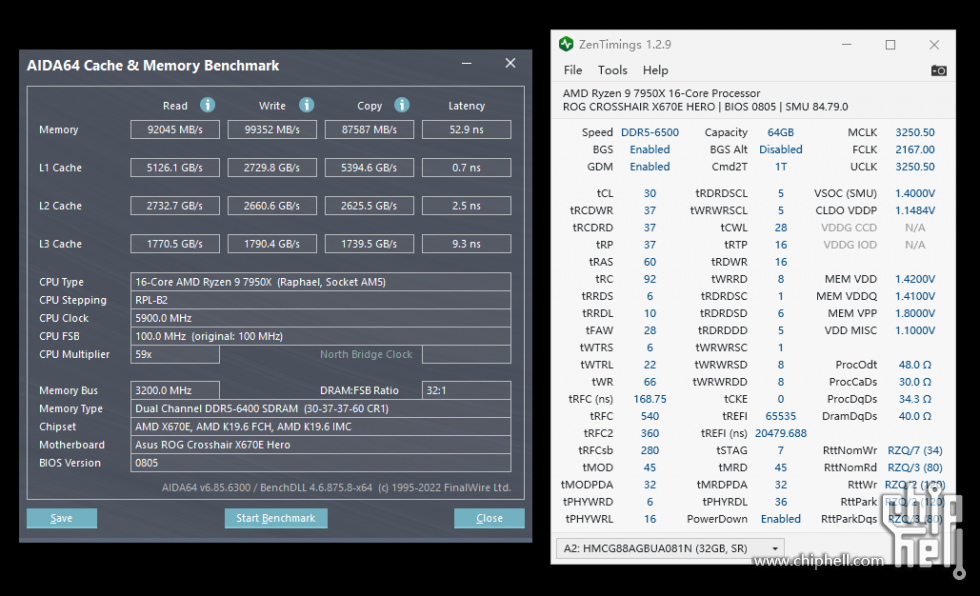Select the L2 Cache Write value 2660.6 GB/s
Screen dimensions: 980x596
click(x=272, y=206)
